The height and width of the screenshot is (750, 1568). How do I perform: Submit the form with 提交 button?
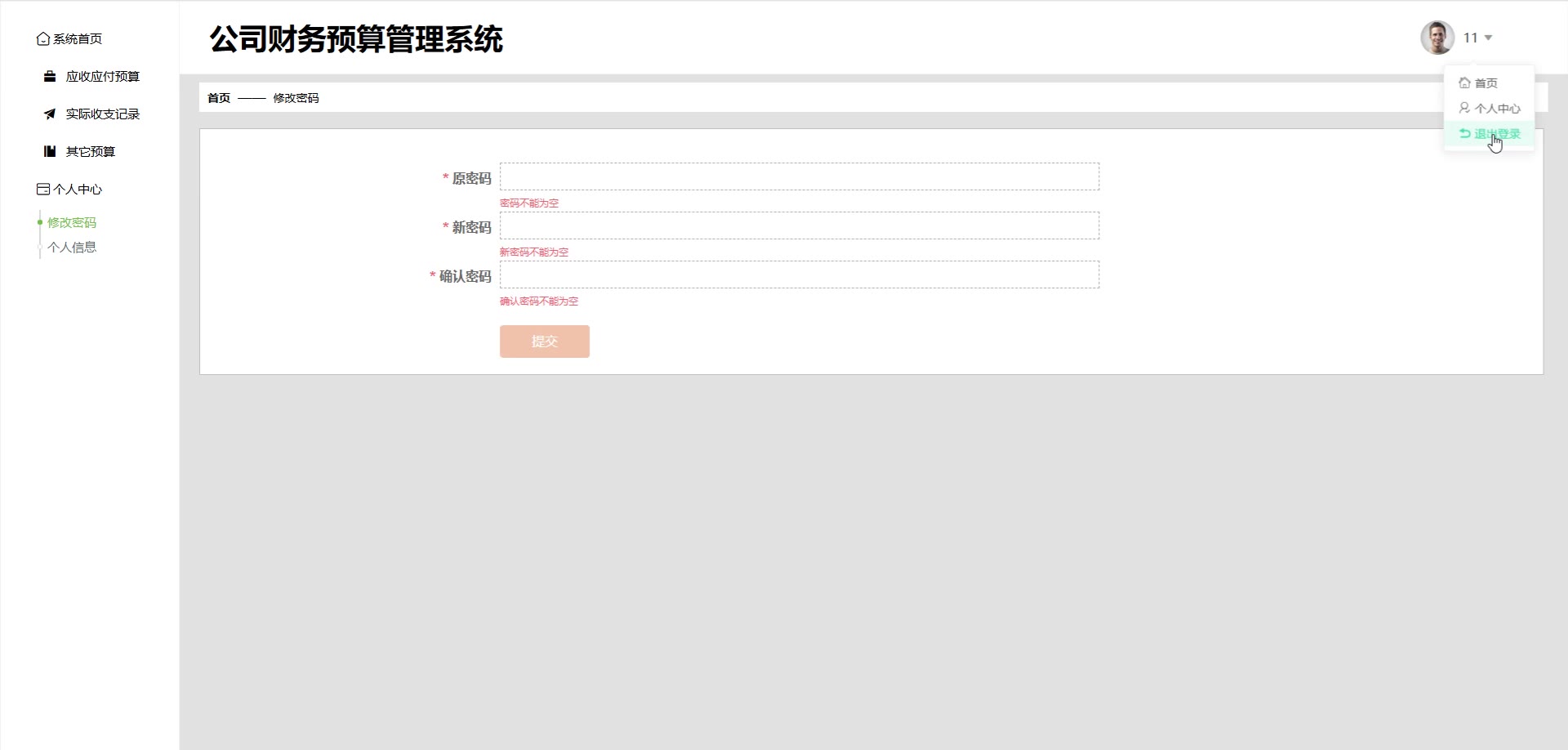coord(545,342)
